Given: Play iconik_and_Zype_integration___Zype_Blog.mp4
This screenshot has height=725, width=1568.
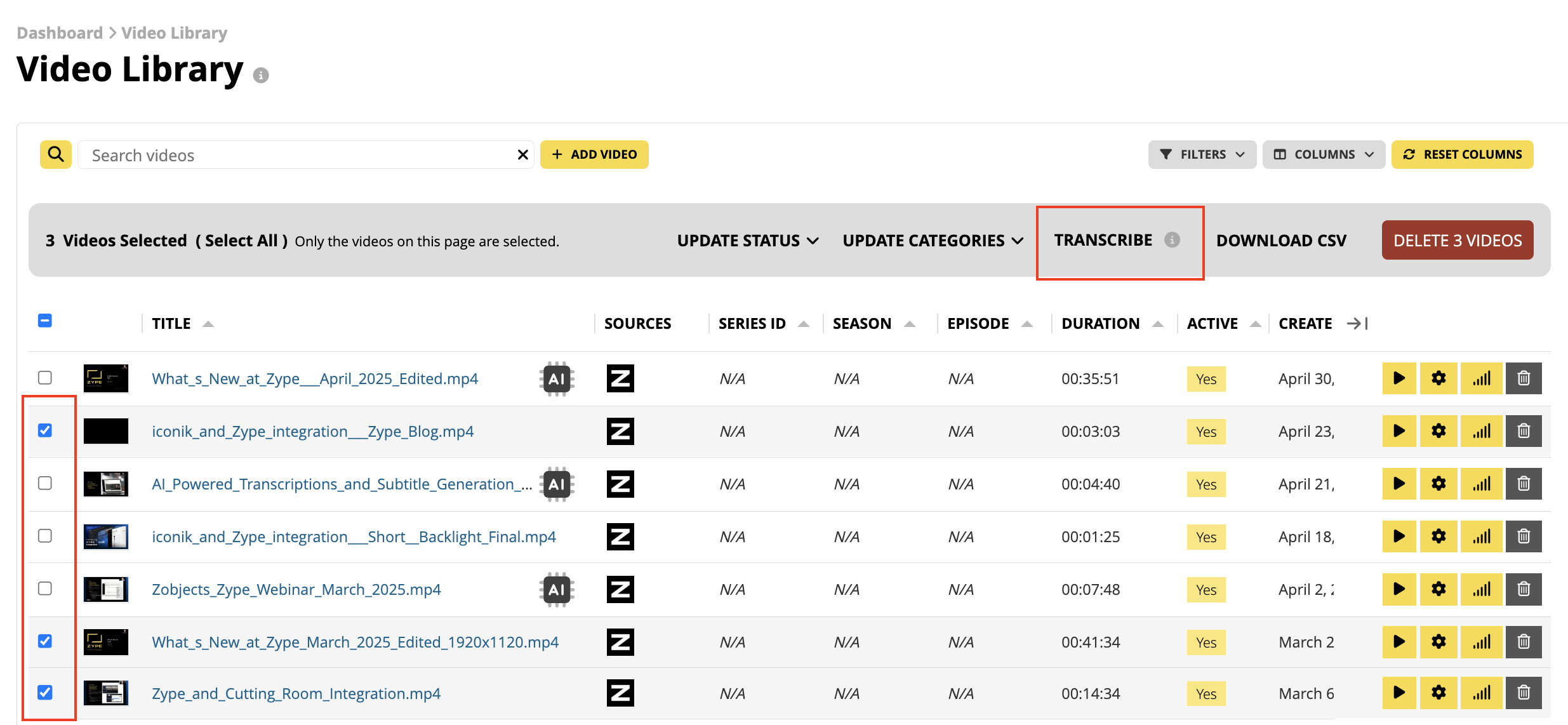Looking at the screenshot, I should coord(1399,431).
